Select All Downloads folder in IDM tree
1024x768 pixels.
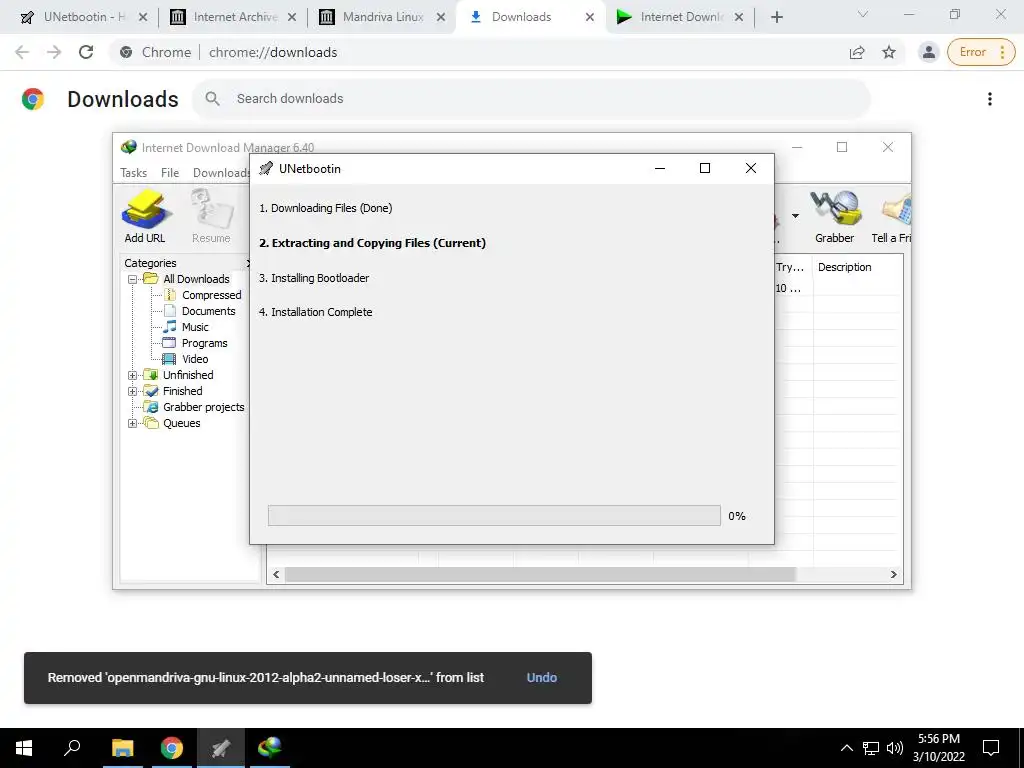(x=196, y=279)
